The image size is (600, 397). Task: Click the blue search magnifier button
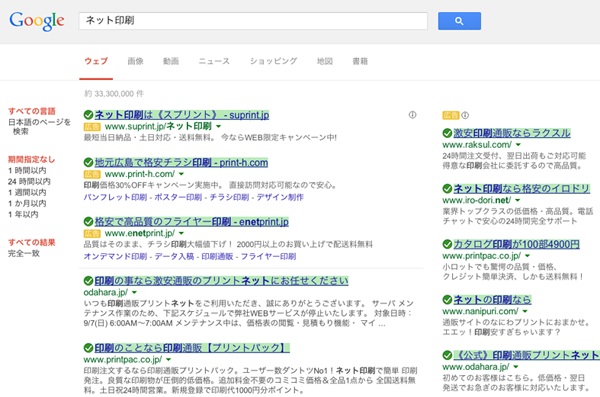click(459, 21)
